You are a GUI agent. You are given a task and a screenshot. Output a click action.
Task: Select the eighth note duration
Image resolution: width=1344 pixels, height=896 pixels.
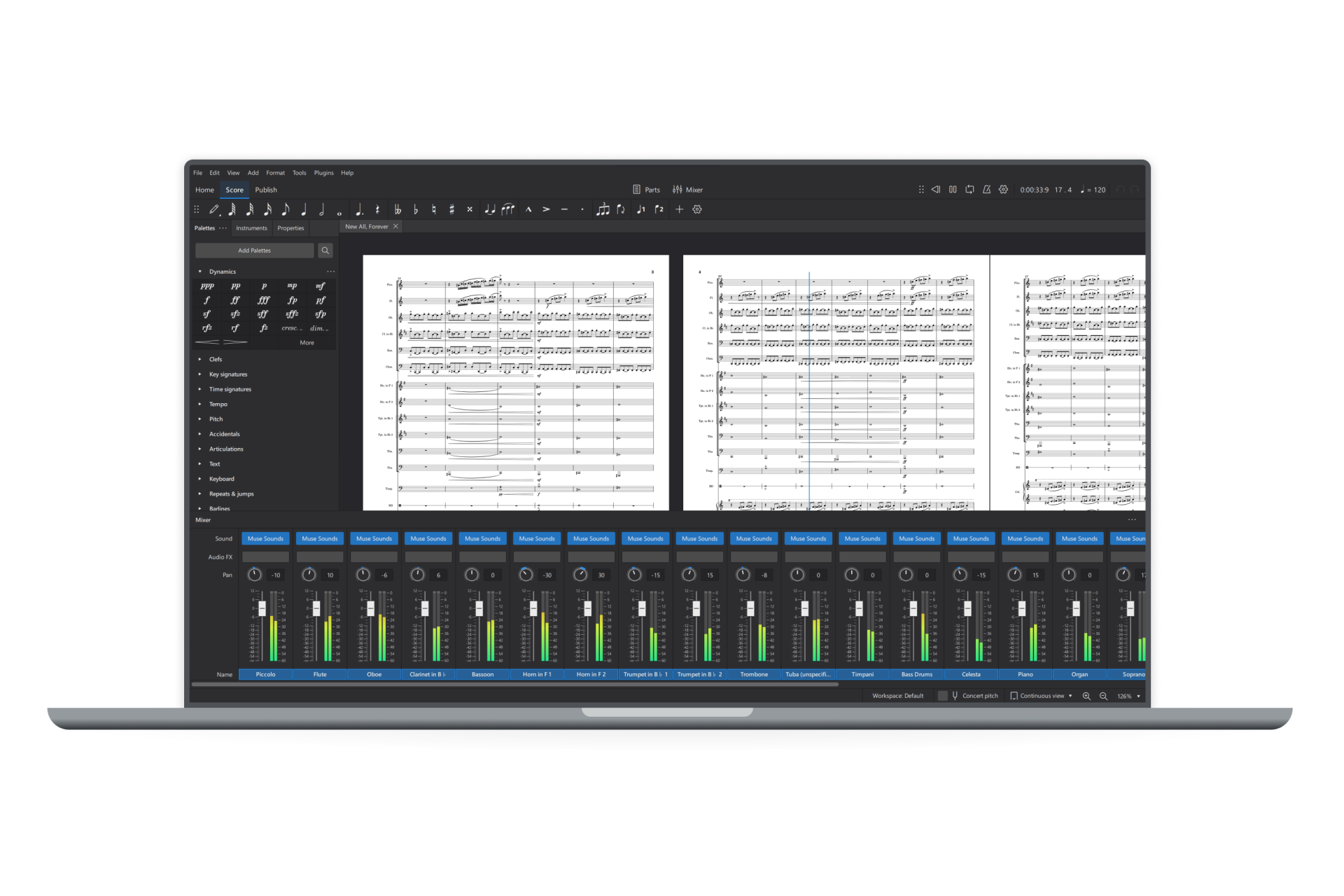(x=285, y=209)
